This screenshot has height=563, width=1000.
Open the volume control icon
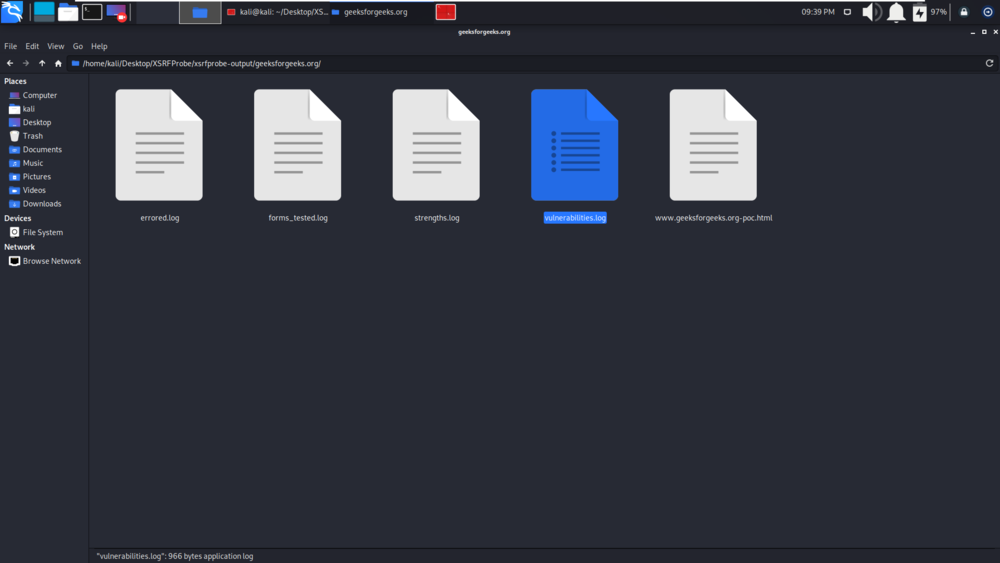871,12
